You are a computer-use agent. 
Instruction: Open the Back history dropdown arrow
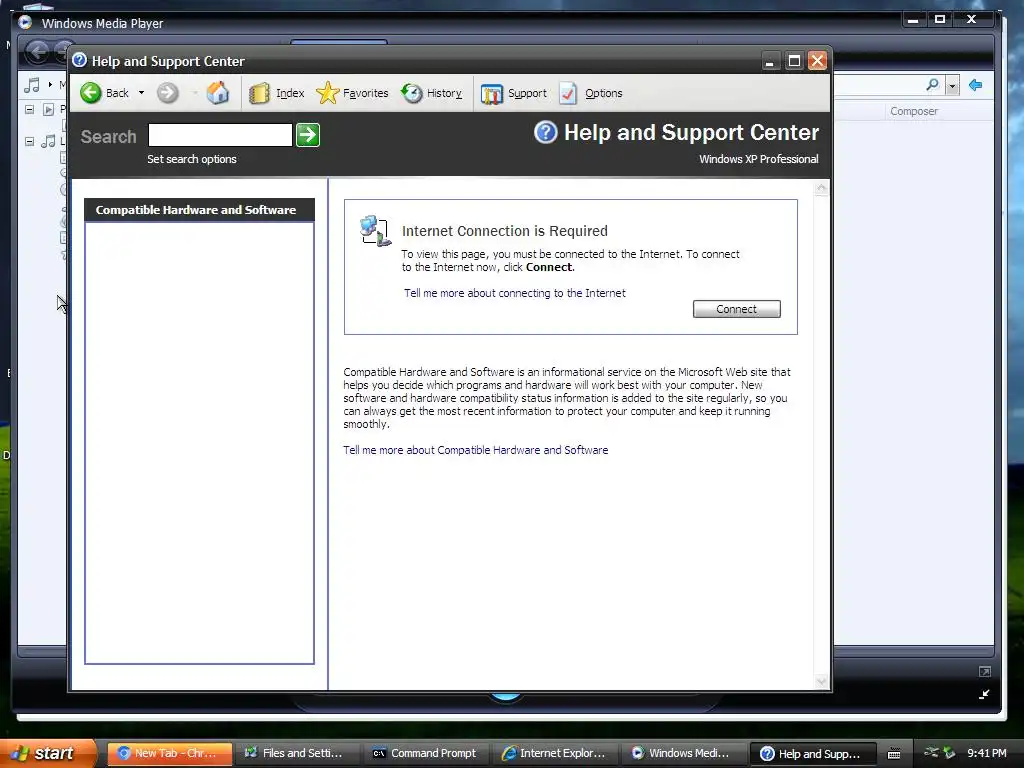(x=141, y=93)
